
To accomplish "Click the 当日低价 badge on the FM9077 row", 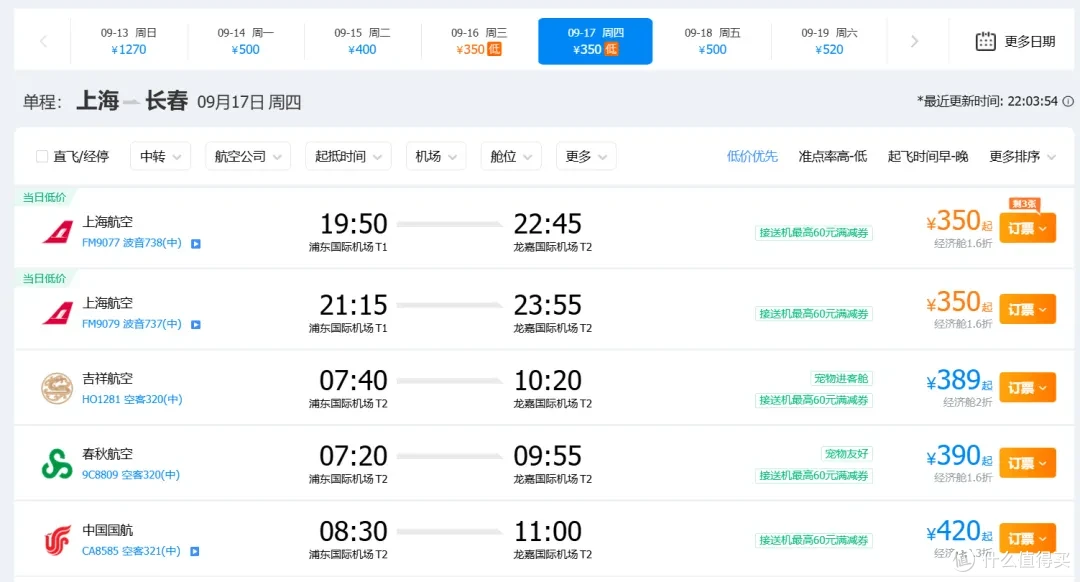I will coord(44,198).
